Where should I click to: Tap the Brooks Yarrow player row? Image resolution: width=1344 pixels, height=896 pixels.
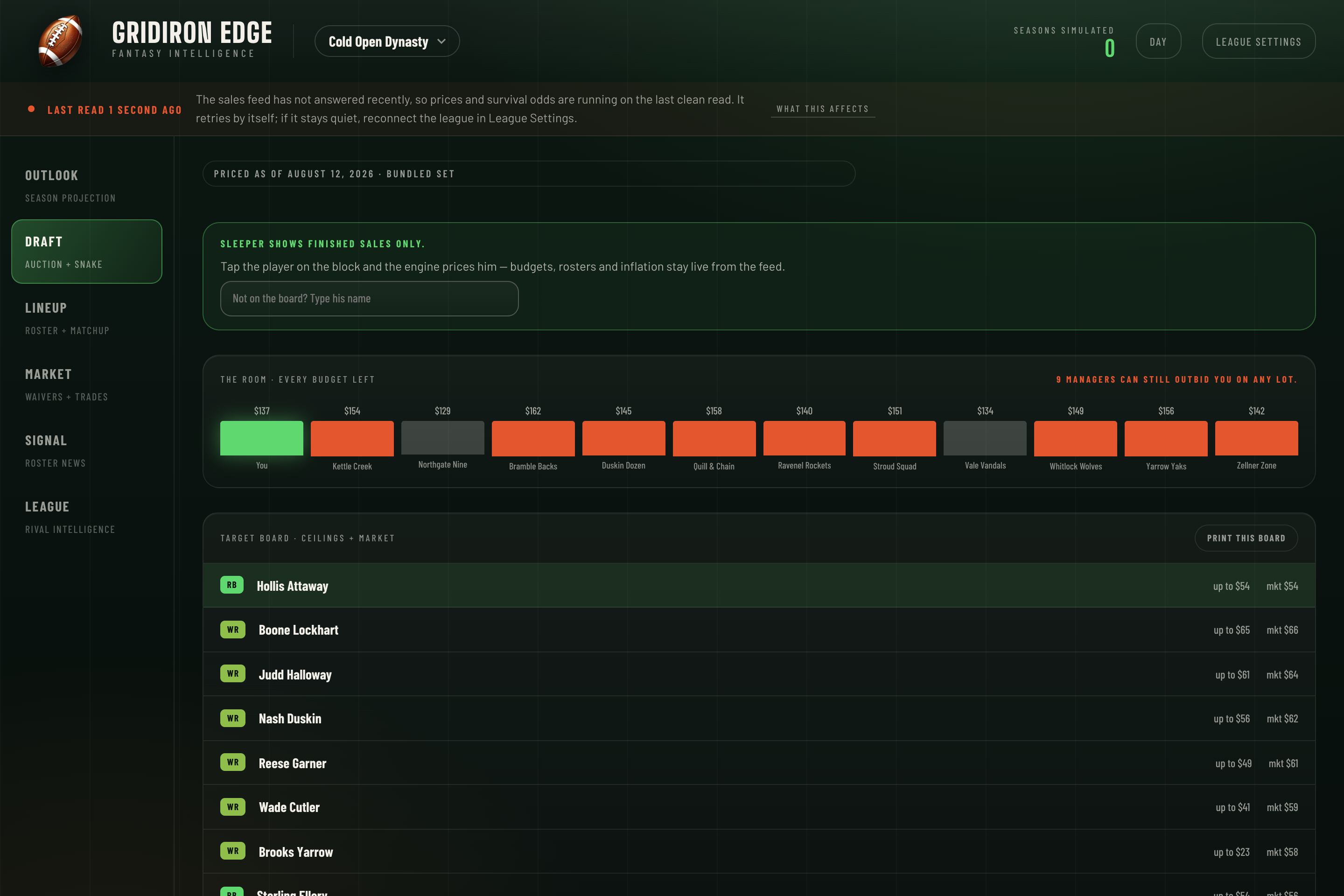click(x=759, y=851)
